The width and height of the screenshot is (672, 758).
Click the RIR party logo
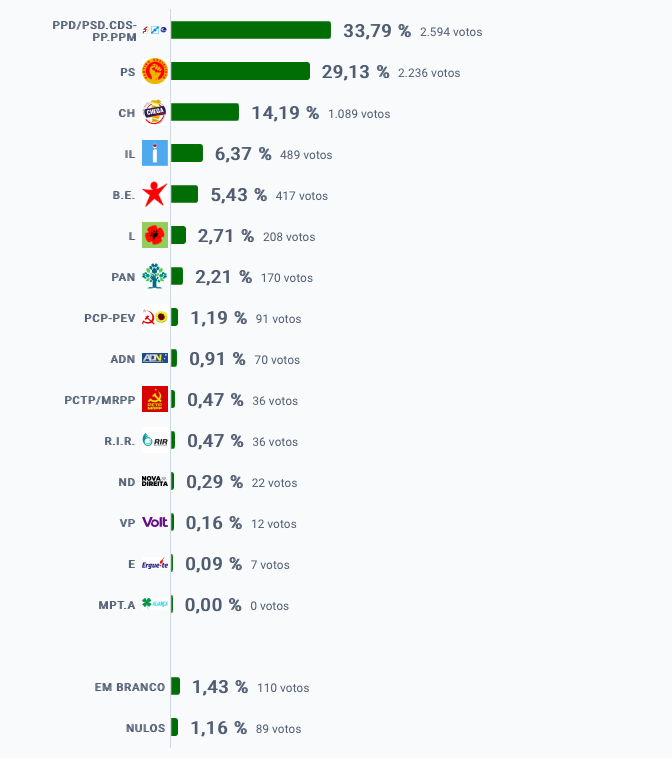point(155,440)
